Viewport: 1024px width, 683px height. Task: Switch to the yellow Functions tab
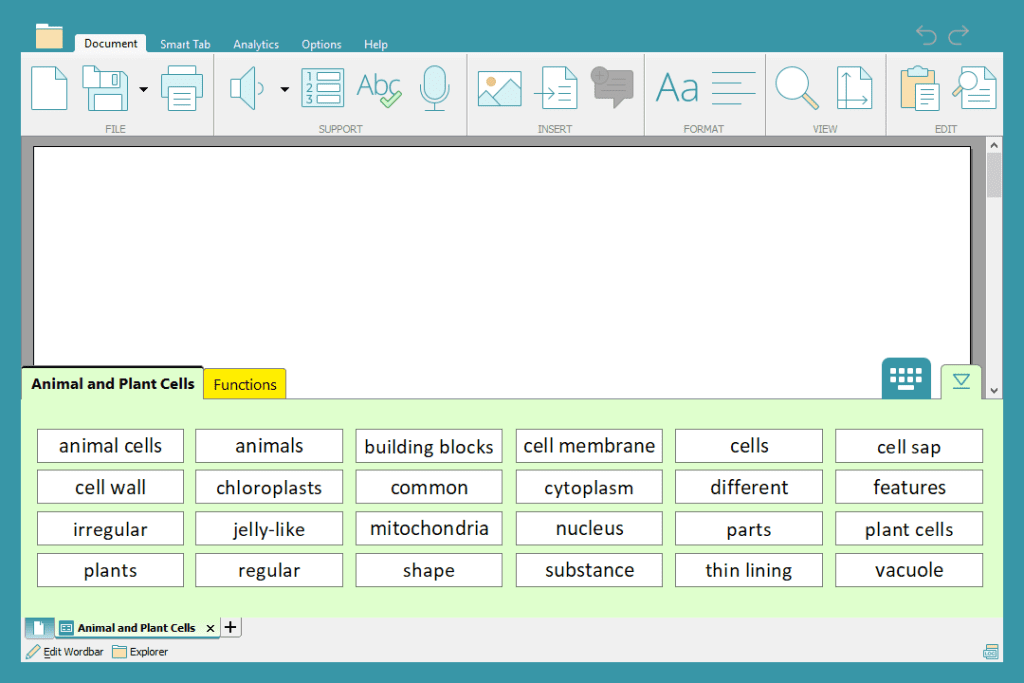point(245,385)
